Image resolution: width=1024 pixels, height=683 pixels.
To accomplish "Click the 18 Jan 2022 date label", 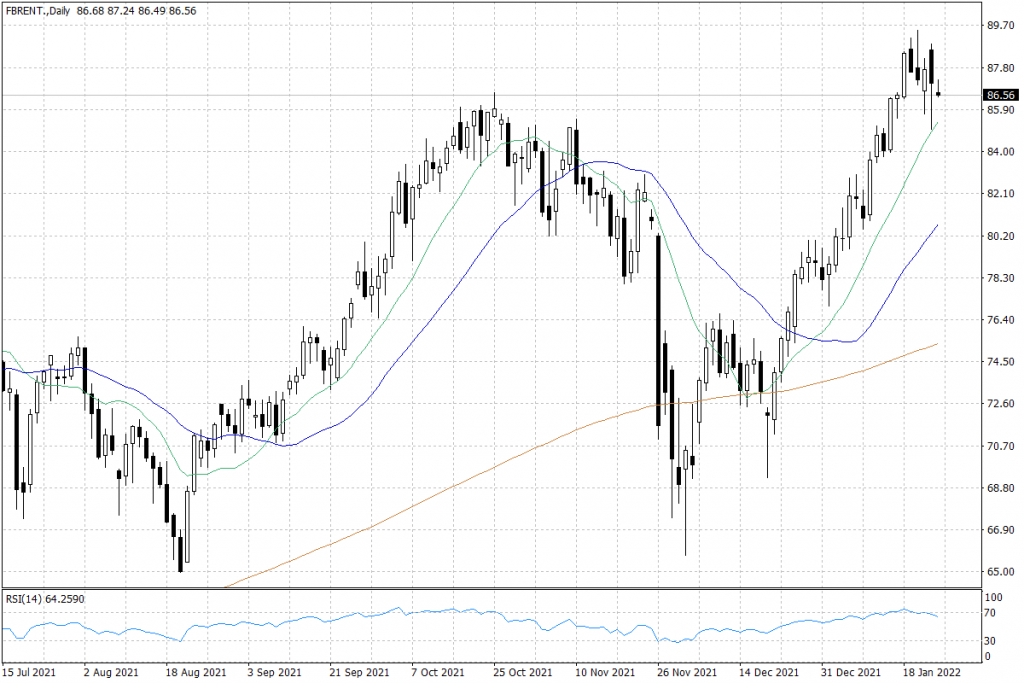I will (x=932, y=673).
